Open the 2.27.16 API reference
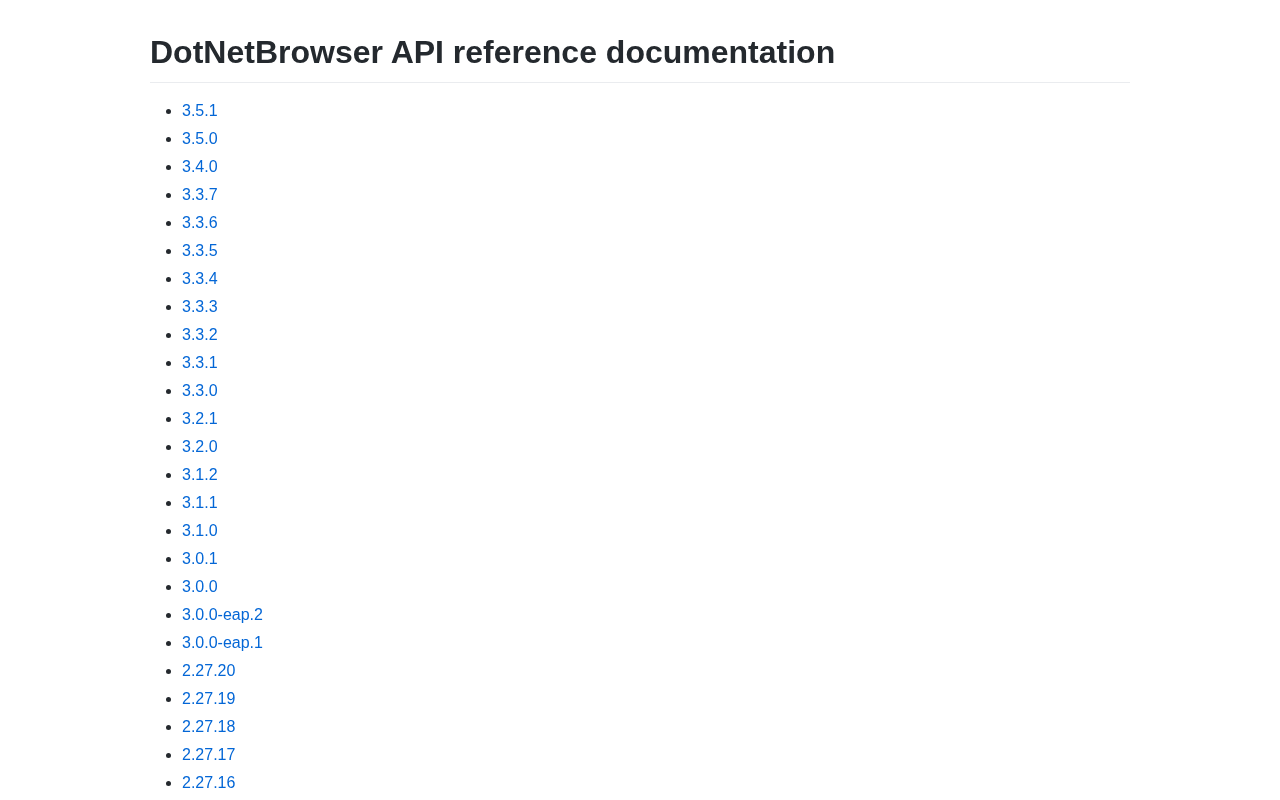Viewport: 1280px width, 800px height. click(x=208, y=783)
